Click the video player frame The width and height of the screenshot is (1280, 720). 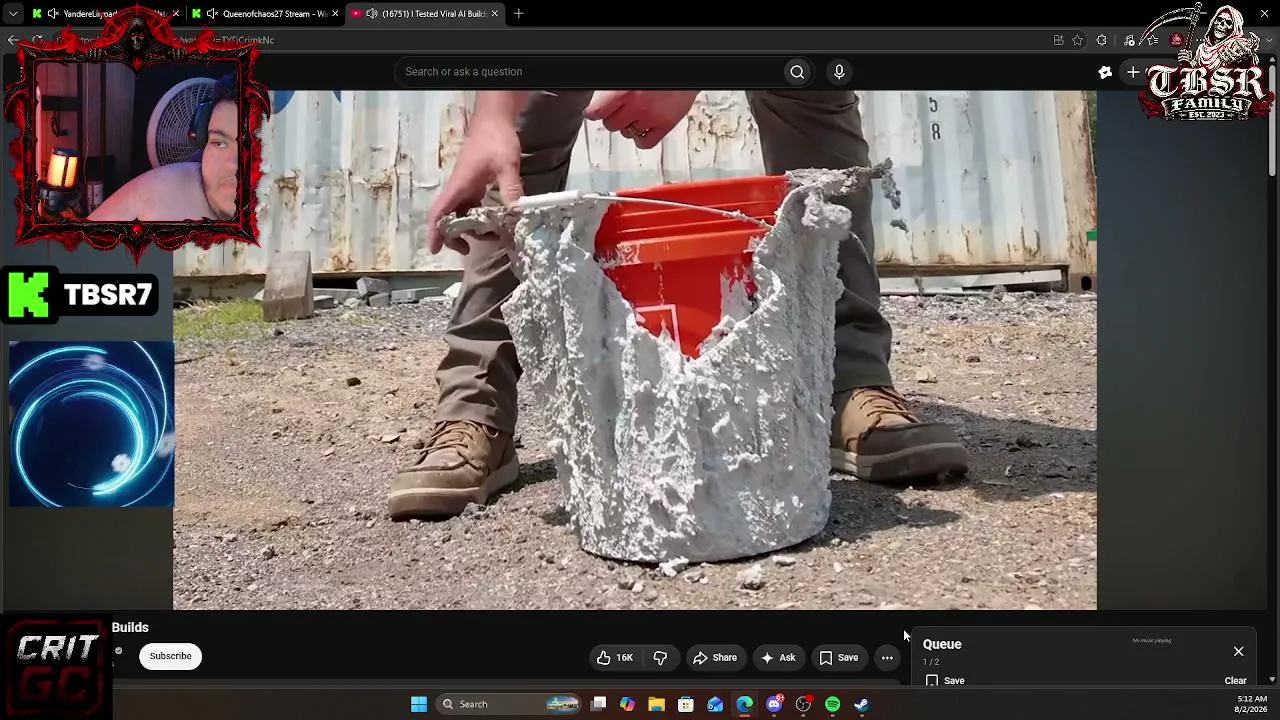pos(635,350)
